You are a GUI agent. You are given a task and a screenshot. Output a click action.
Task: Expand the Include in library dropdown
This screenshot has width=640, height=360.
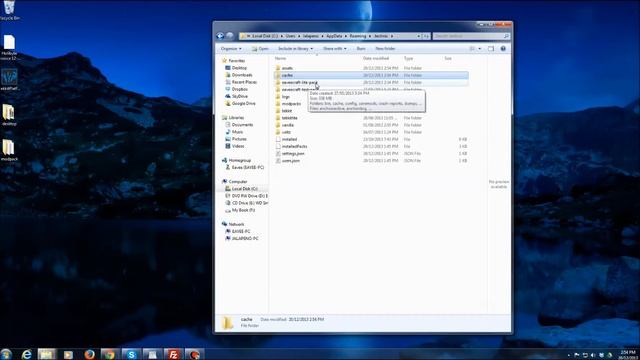click(295, 49)
